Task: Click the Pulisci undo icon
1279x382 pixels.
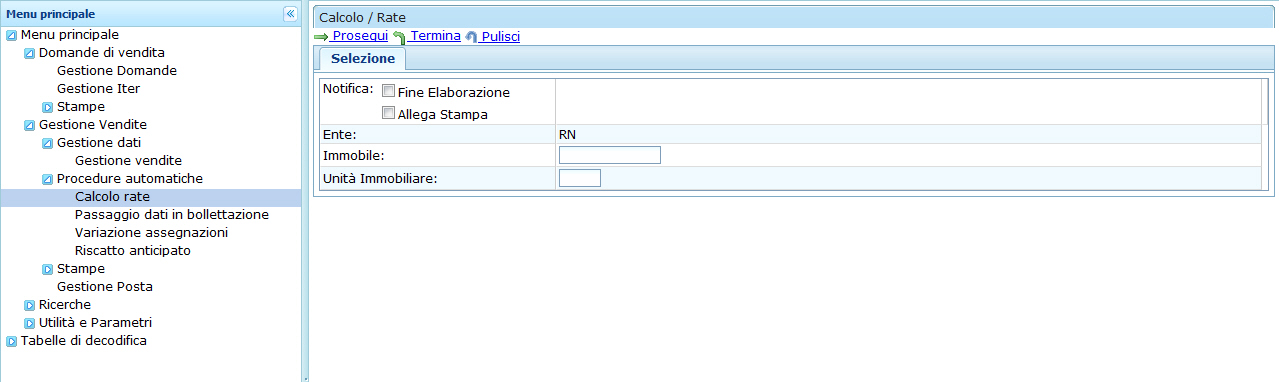Action: click(x=471, y=37)
